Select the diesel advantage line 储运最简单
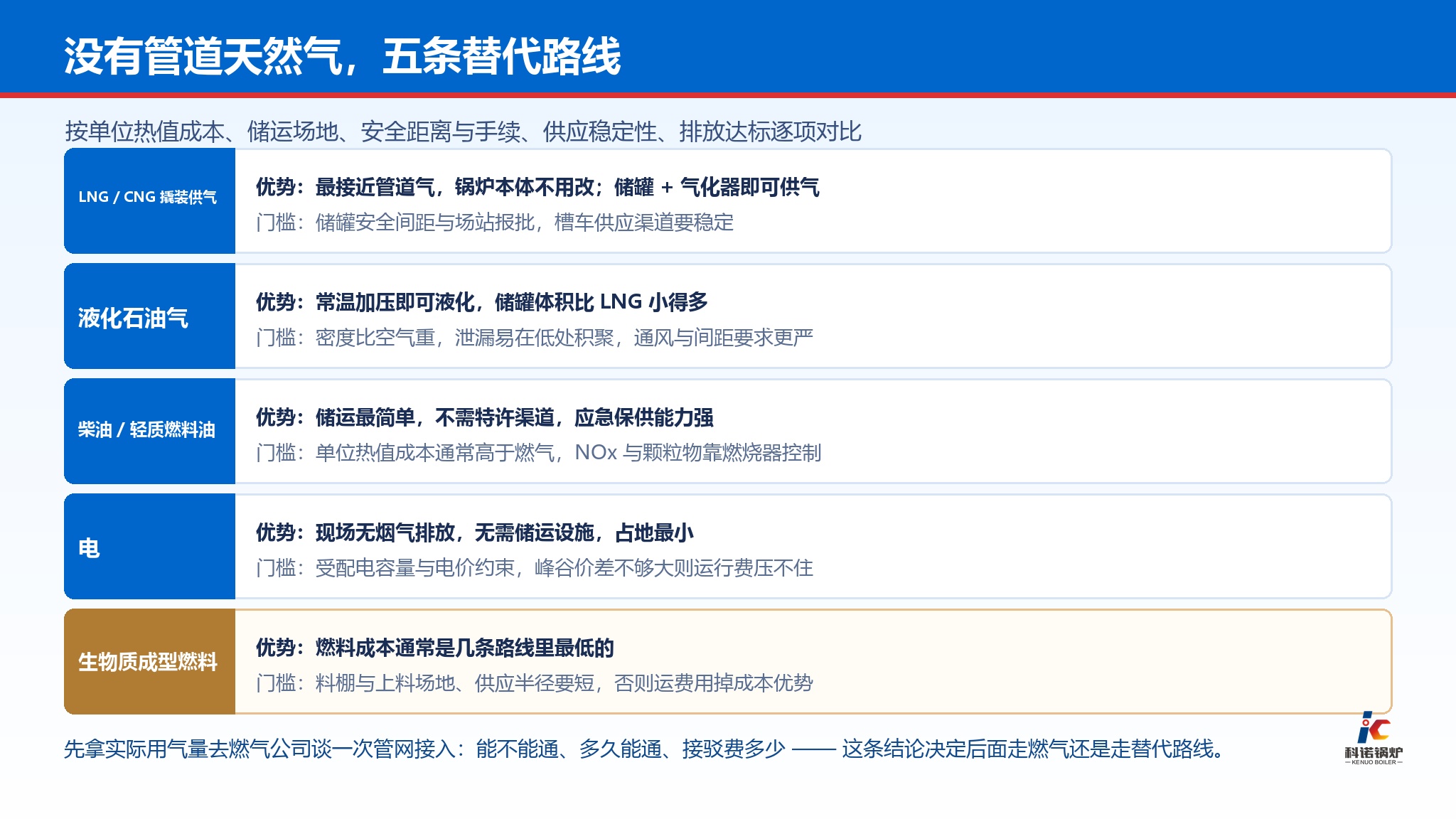Viewport: 1456px width, 819px height. point(485,417)
